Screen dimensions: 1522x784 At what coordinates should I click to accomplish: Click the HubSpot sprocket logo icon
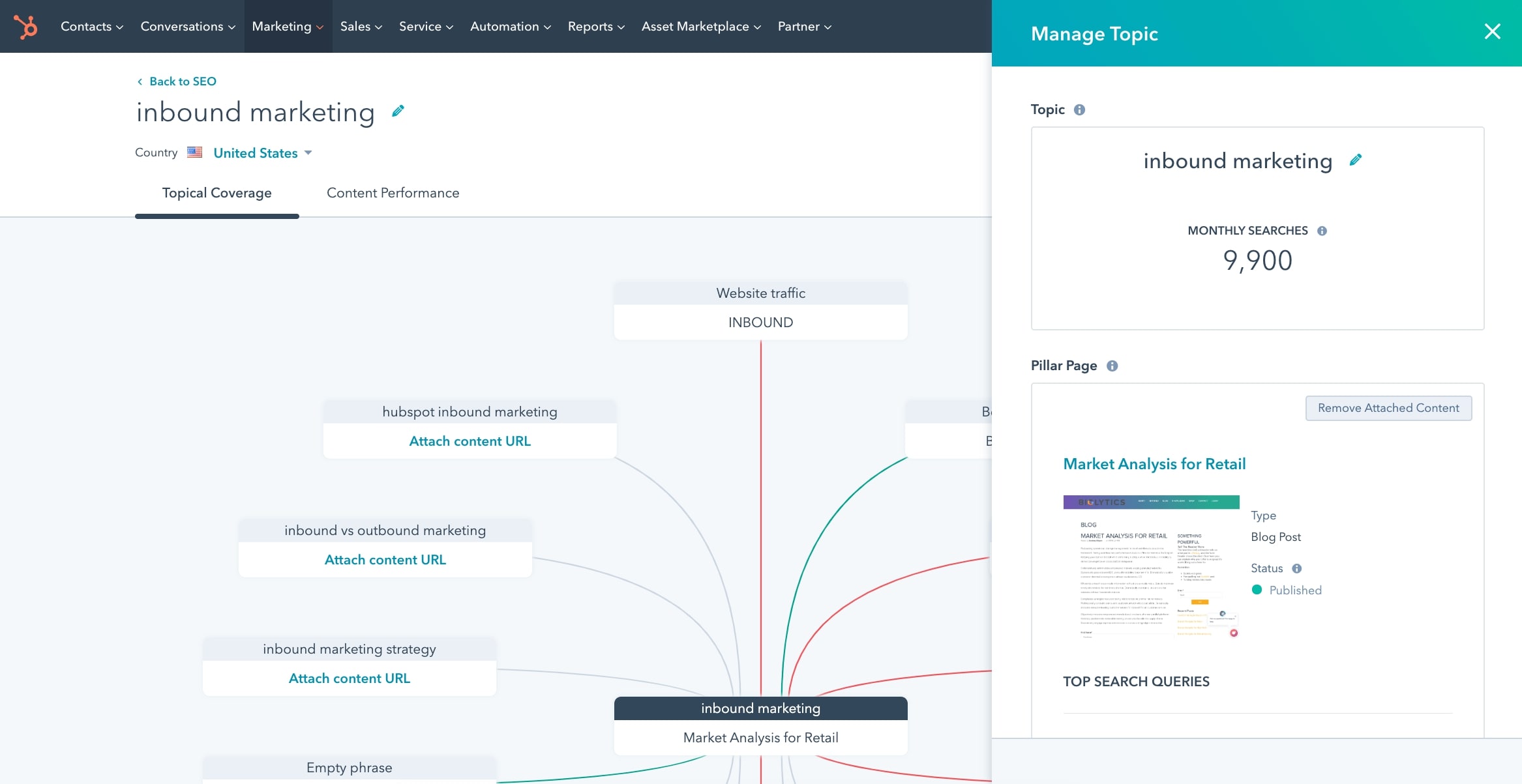(x=25, y=26)
